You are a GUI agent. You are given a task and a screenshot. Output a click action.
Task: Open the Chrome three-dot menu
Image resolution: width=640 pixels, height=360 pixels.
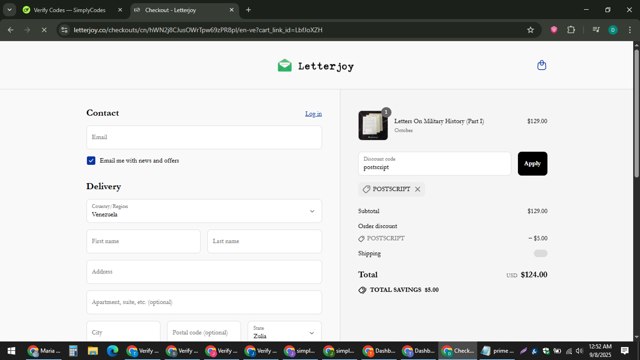tap(629, 30)
